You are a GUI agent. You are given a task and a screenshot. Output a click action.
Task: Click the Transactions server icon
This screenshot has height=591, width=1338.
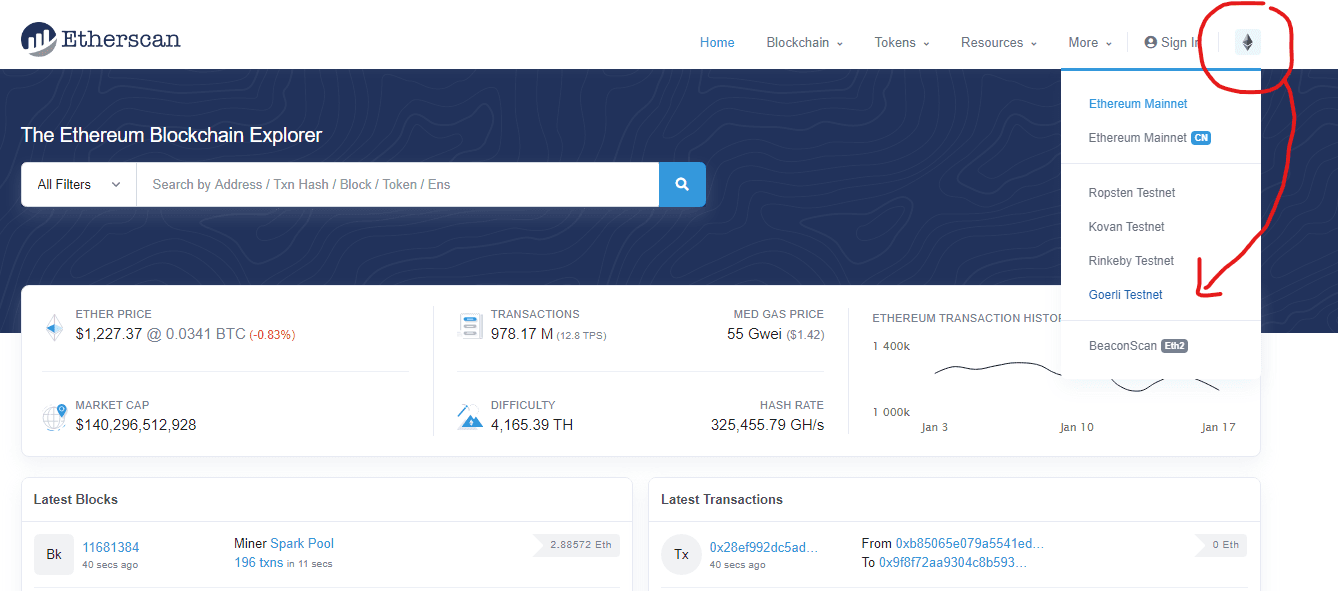(470, 325)
